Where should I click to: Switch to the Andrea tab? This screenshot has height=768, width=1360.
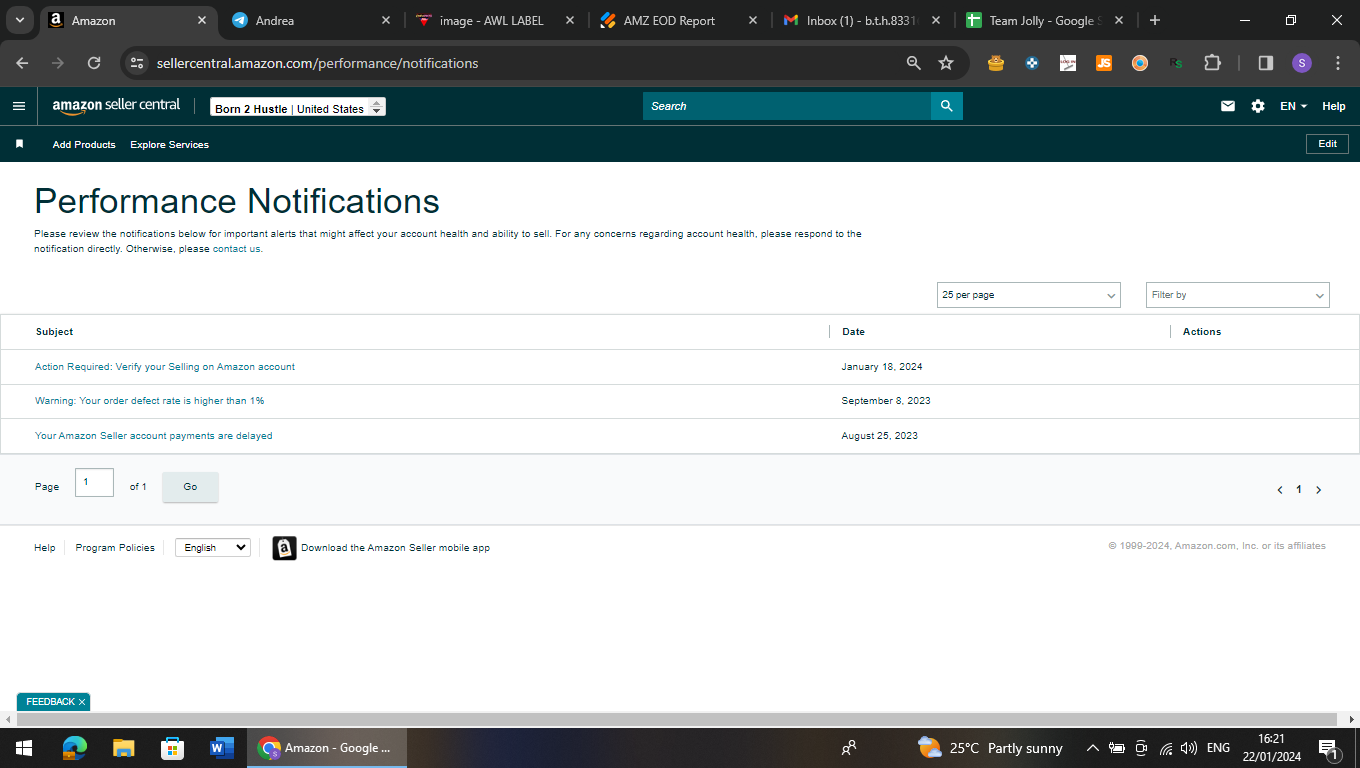click(x=310, y=20)
